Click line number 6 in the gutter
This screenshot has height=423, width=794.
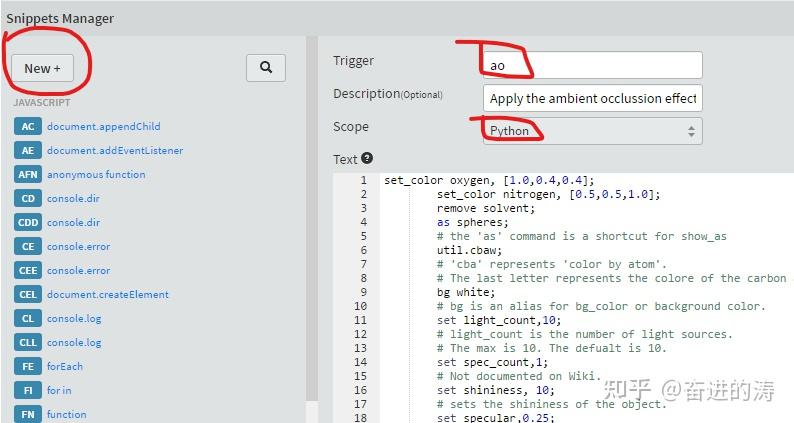(364, 250)
